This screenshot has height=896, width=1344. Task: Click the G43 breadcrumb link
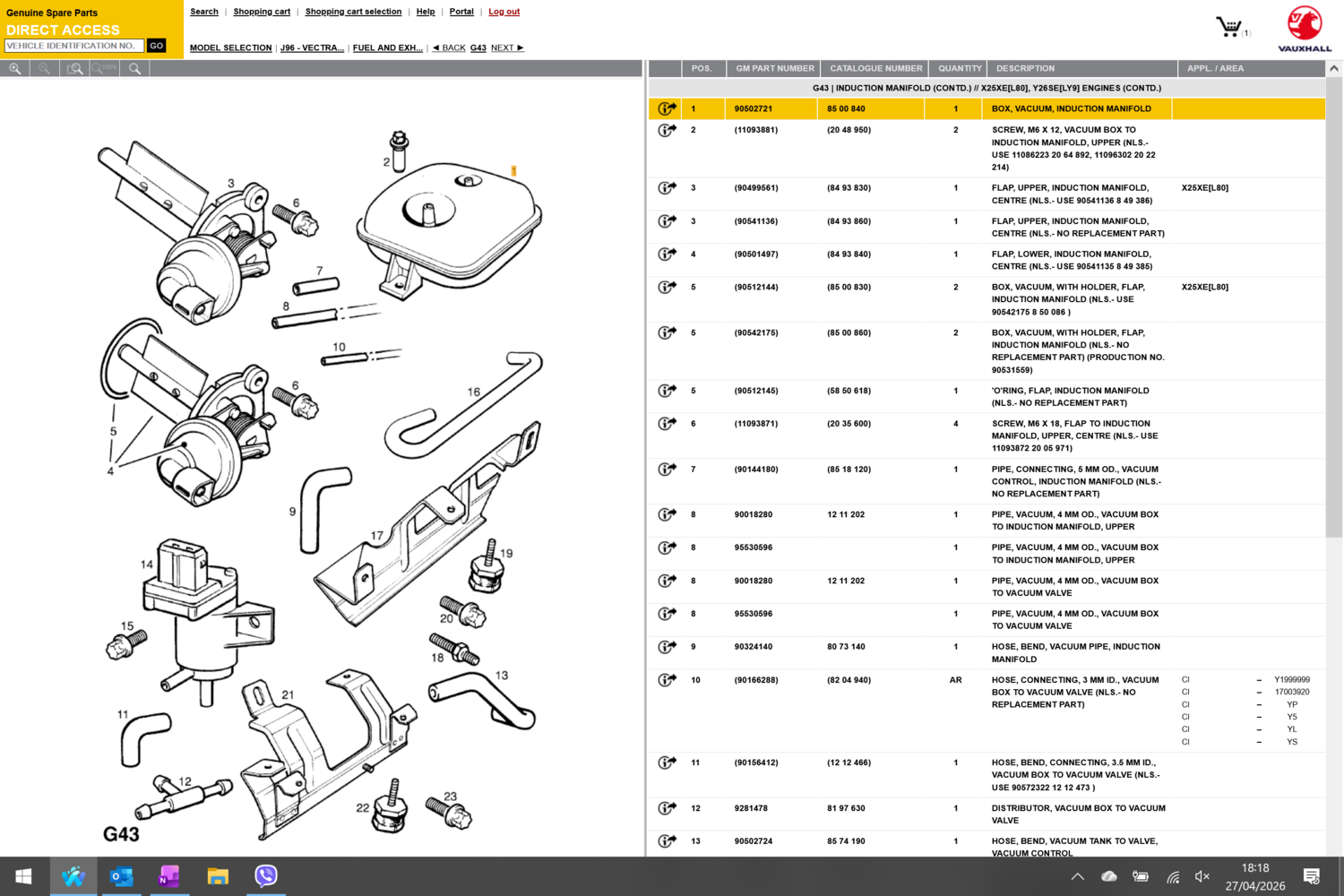pyautogui.click(x=478, y=48)
